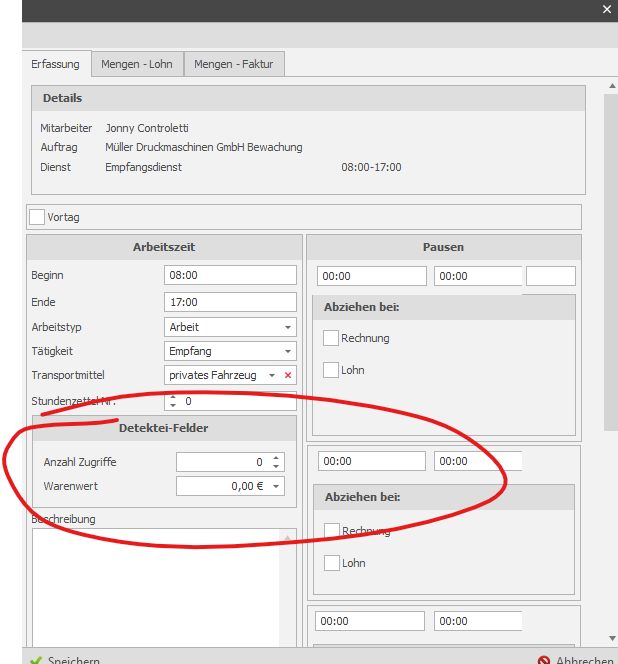Switch to the Erfassung tab
Image resolution: width=618 pixels, height=664 pixels.
55,64
